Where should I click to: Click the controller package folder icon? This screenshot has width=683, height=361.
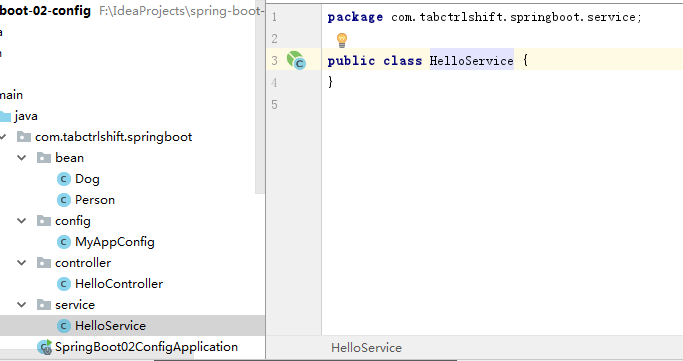click(44, 263)
